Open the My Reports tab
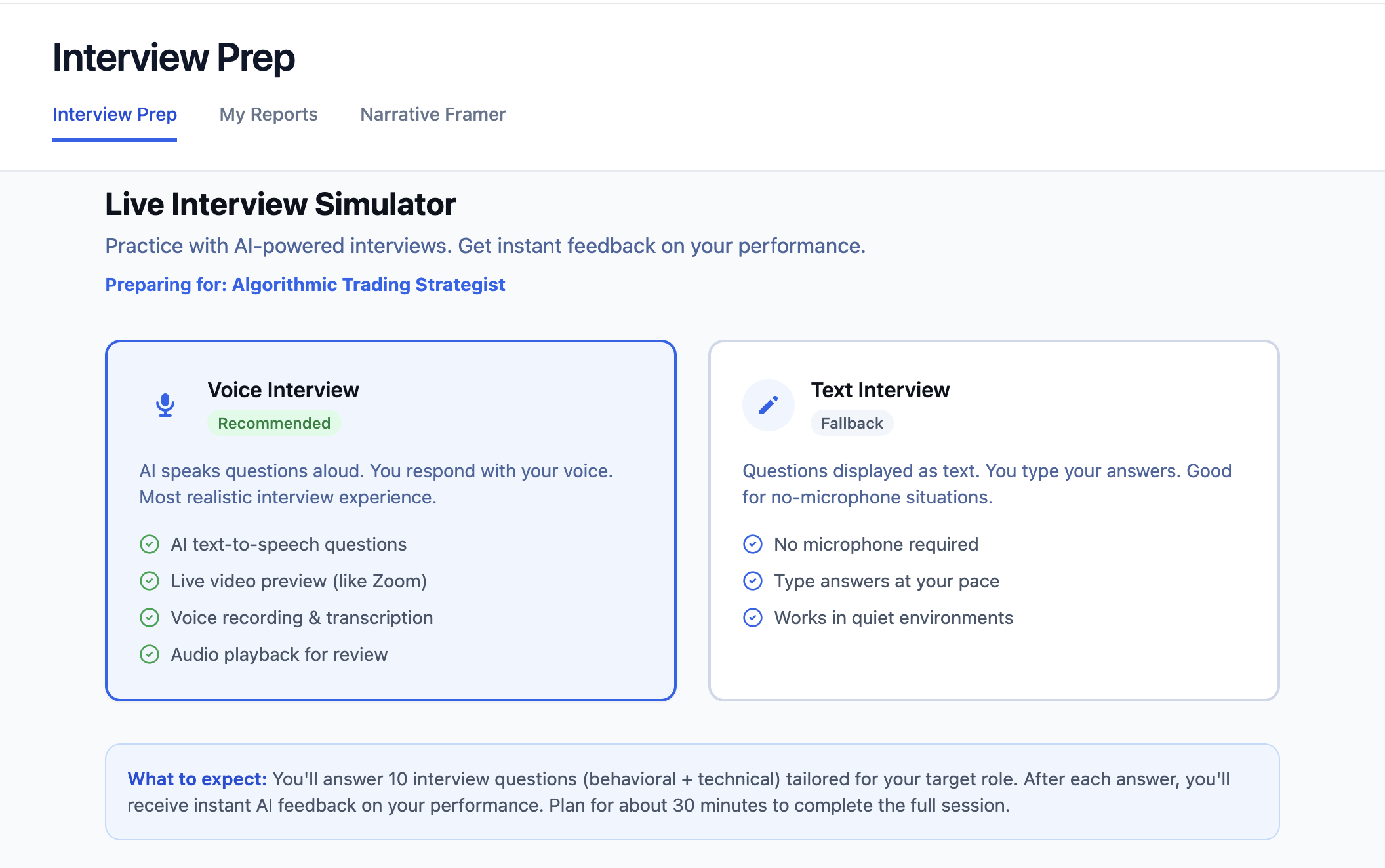This screenshot has width=1385, height=868. tap(268, 114)
